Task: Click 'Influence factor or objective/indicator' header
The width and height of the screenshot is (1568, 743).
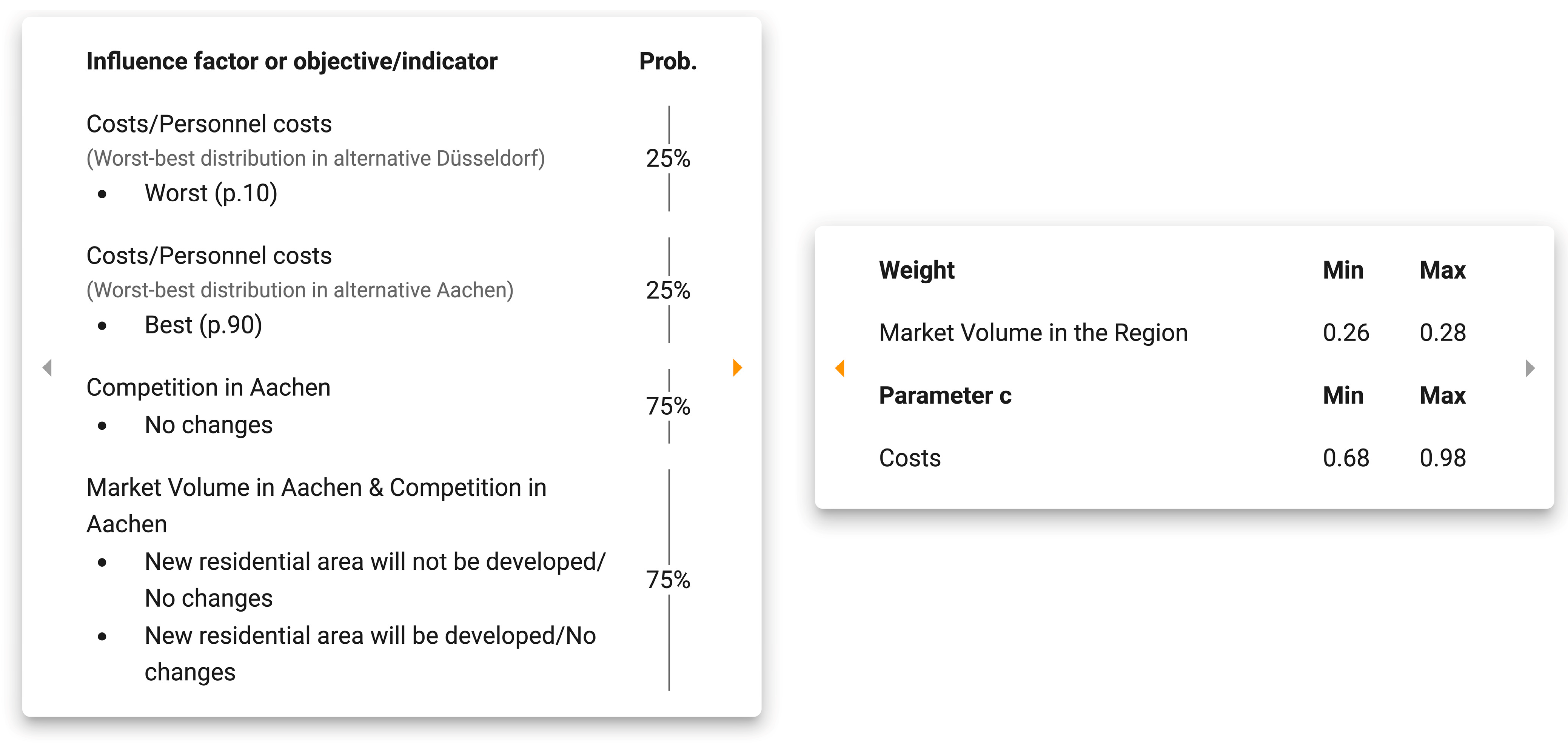Action: click(291, 62)
